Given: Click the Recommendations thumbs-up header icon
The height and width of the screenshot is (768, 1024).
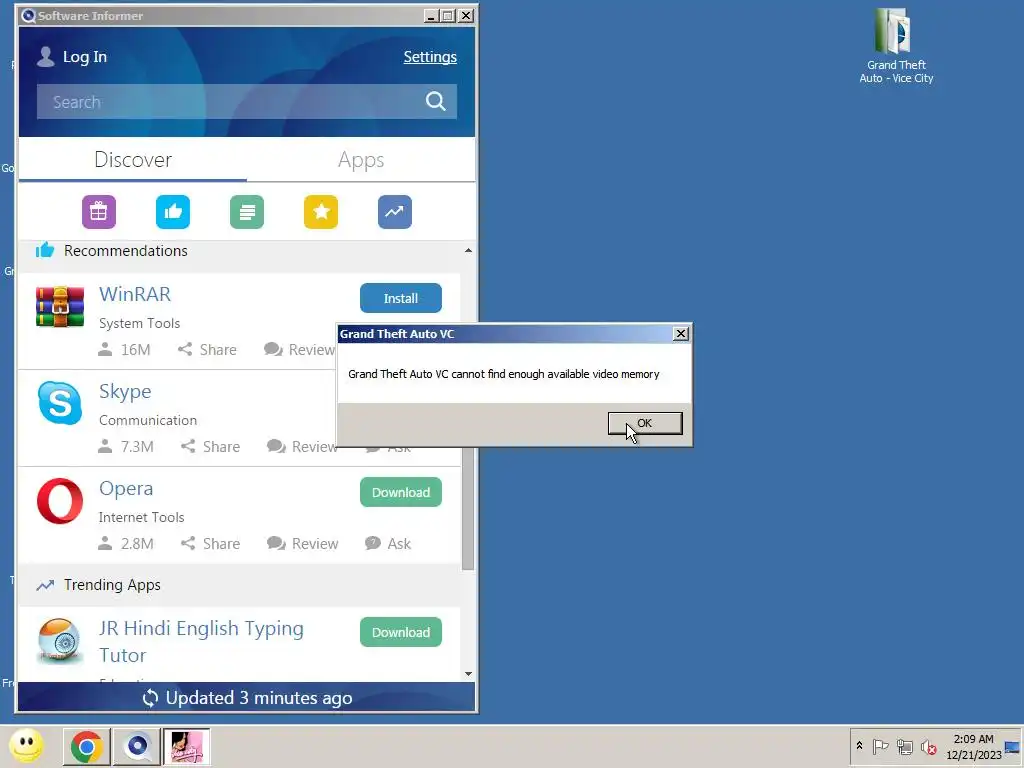Looking at the screenshot, I should click(45, 250).
